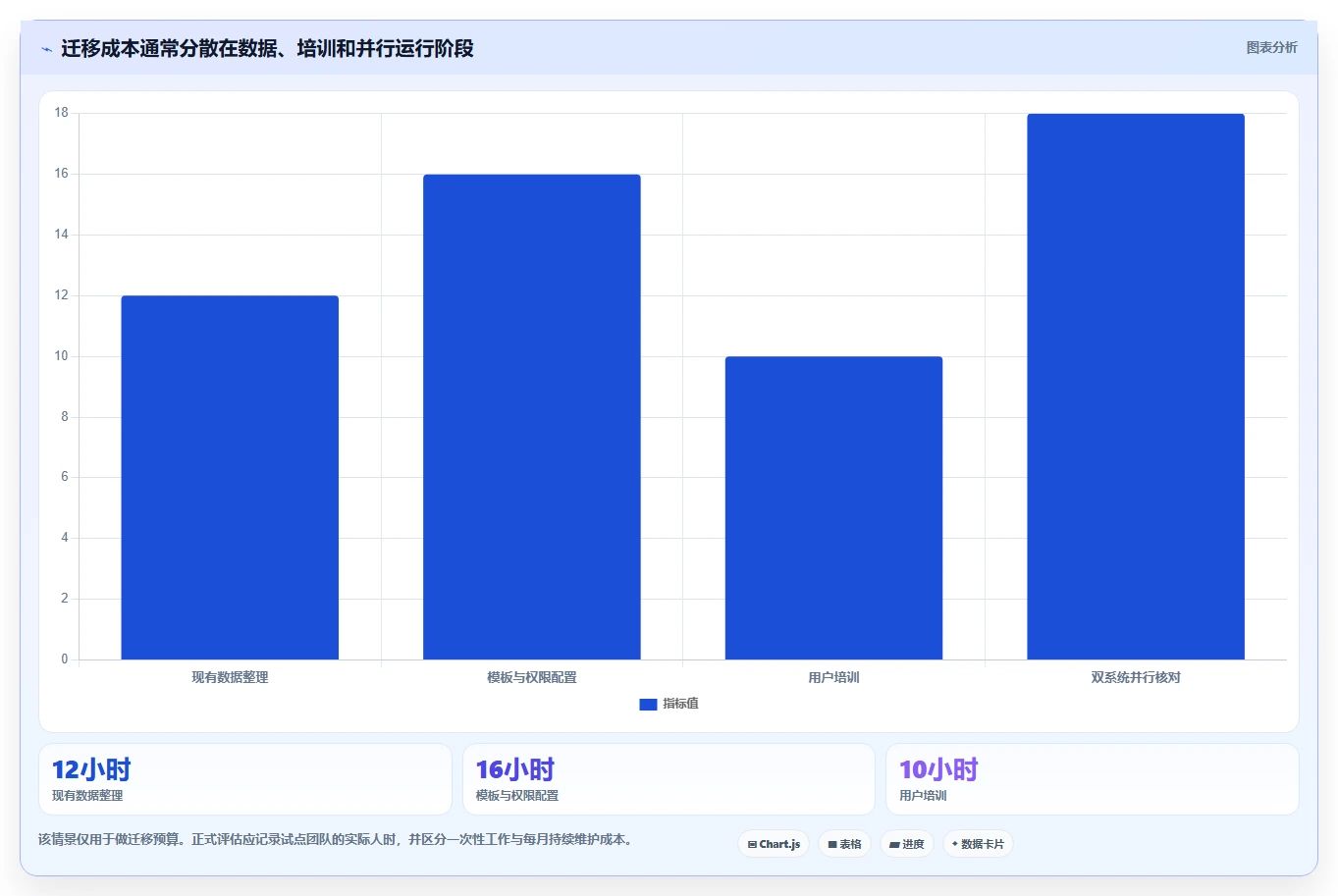Click the 现有数据整理 bar in the chart
Viewport: 1338px width, 896px height.
tap(230, 477)
